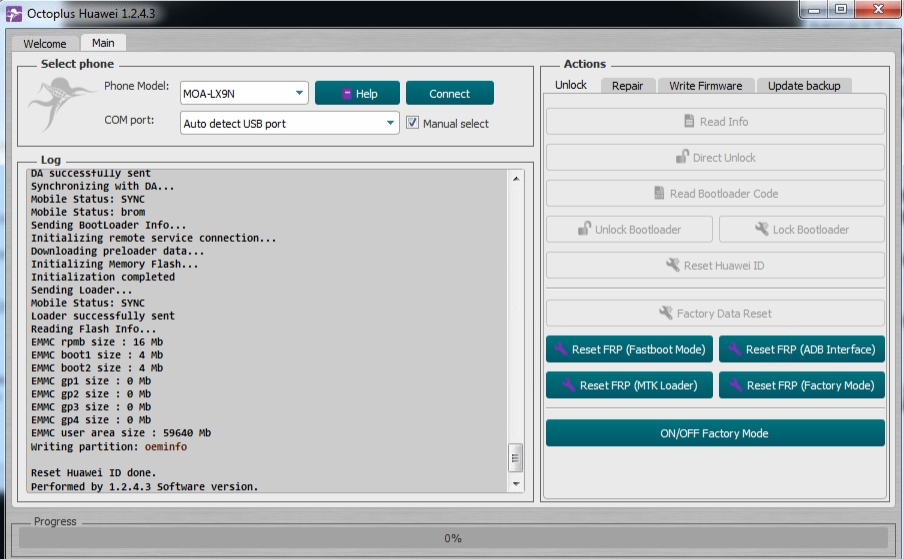Screen dimensions: 904x559
Task: Toggle the Manual select checkbox
Action: [412, 123]
